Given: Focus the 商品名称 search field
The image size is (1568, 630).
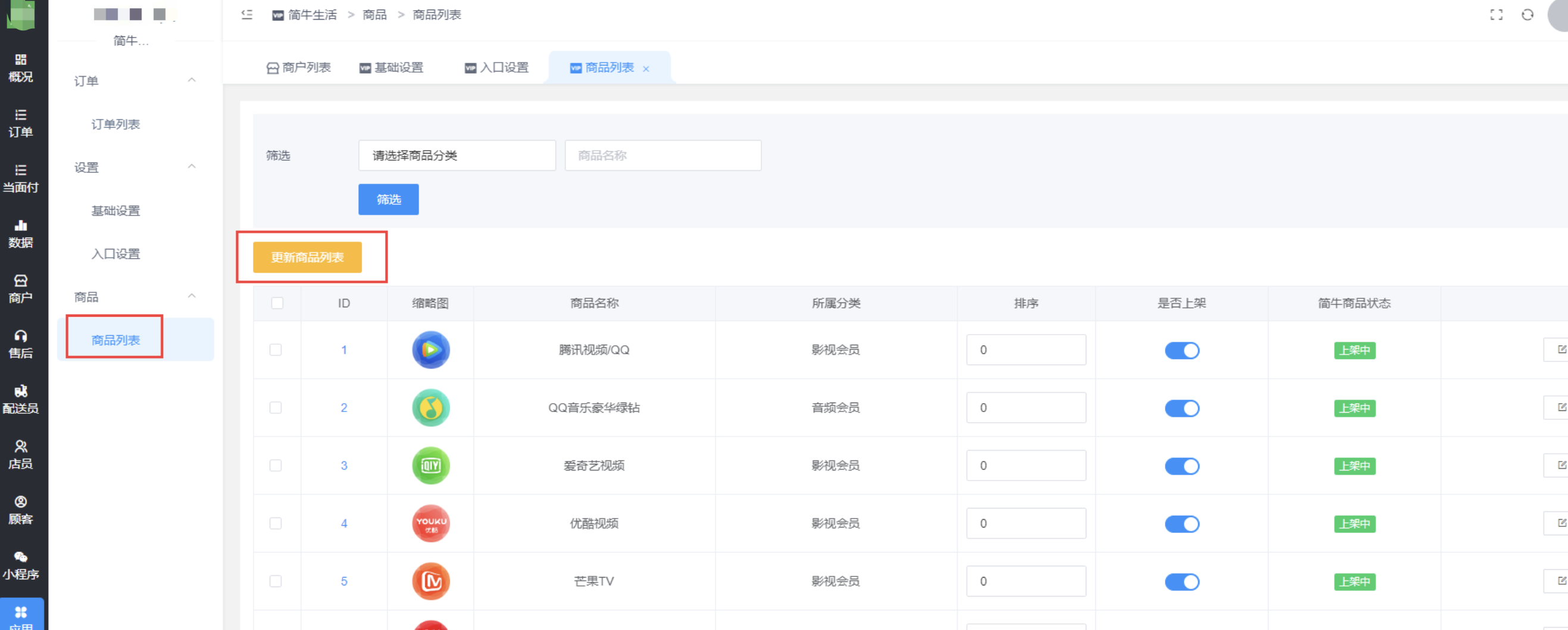Looking at the screenshot, I should click(663, 155).
